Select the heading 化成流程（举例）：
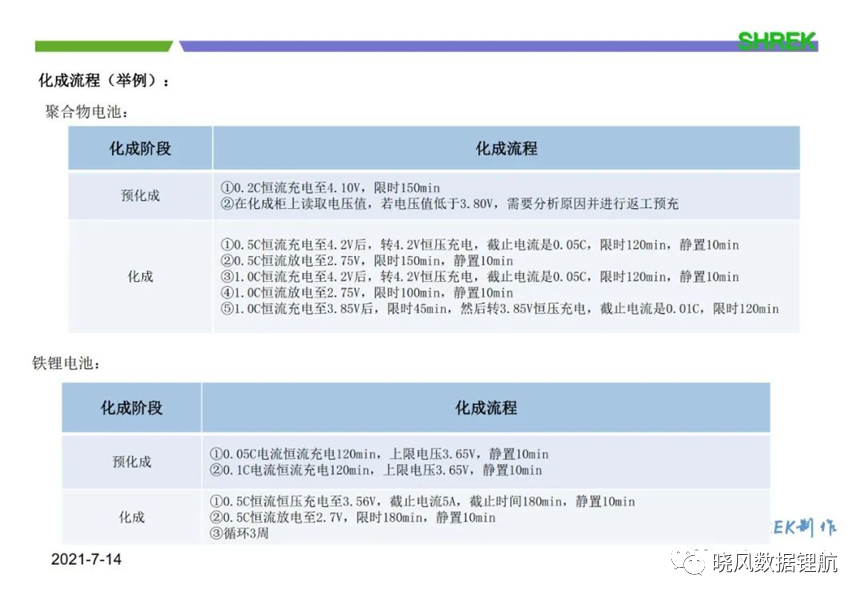865x600 pixels. click(104, 81)
